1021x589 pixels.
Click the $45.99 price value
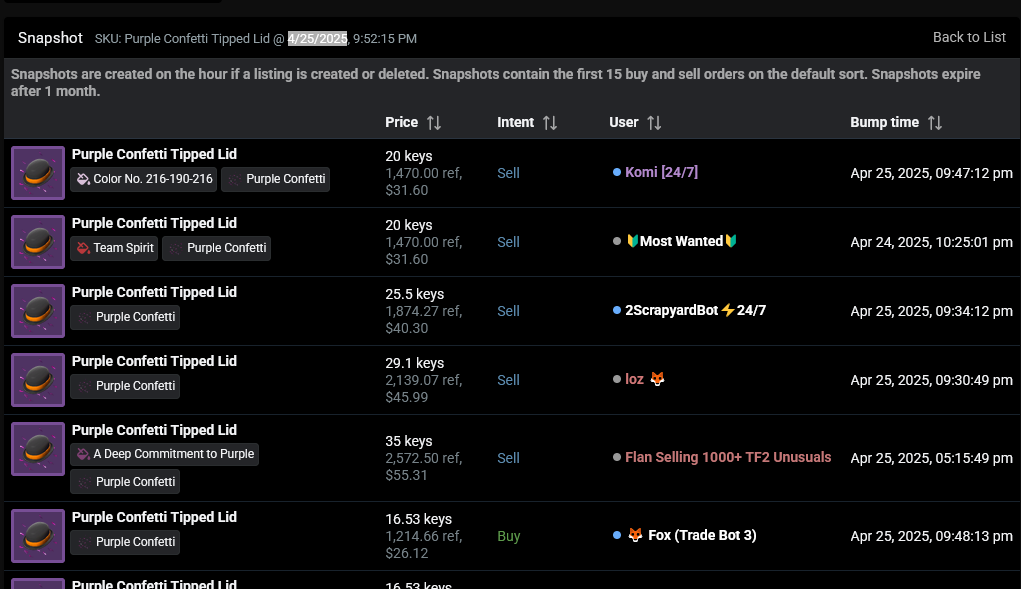[406, 397]
